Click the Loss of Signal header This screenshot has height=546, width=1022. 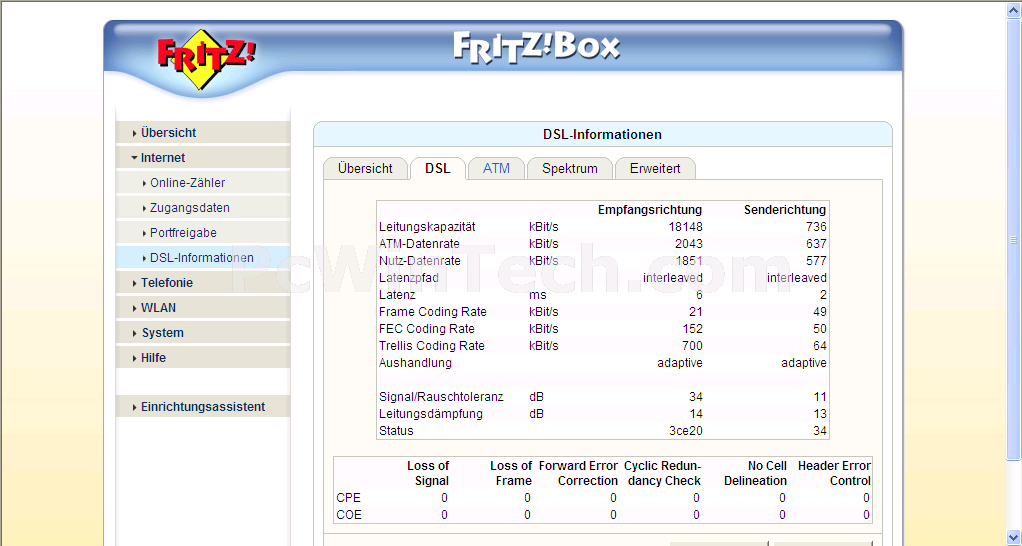point(428,474)
